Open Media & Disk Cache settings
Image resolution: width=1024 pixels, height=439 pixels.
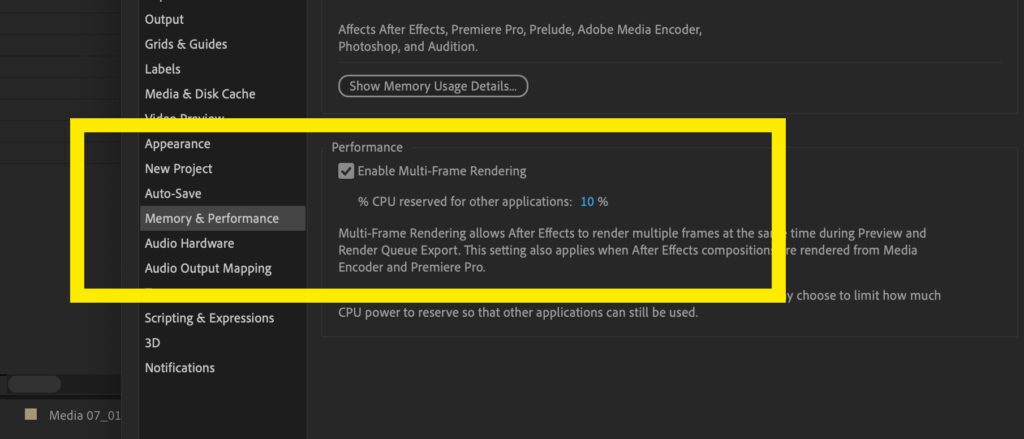point(200,94)
